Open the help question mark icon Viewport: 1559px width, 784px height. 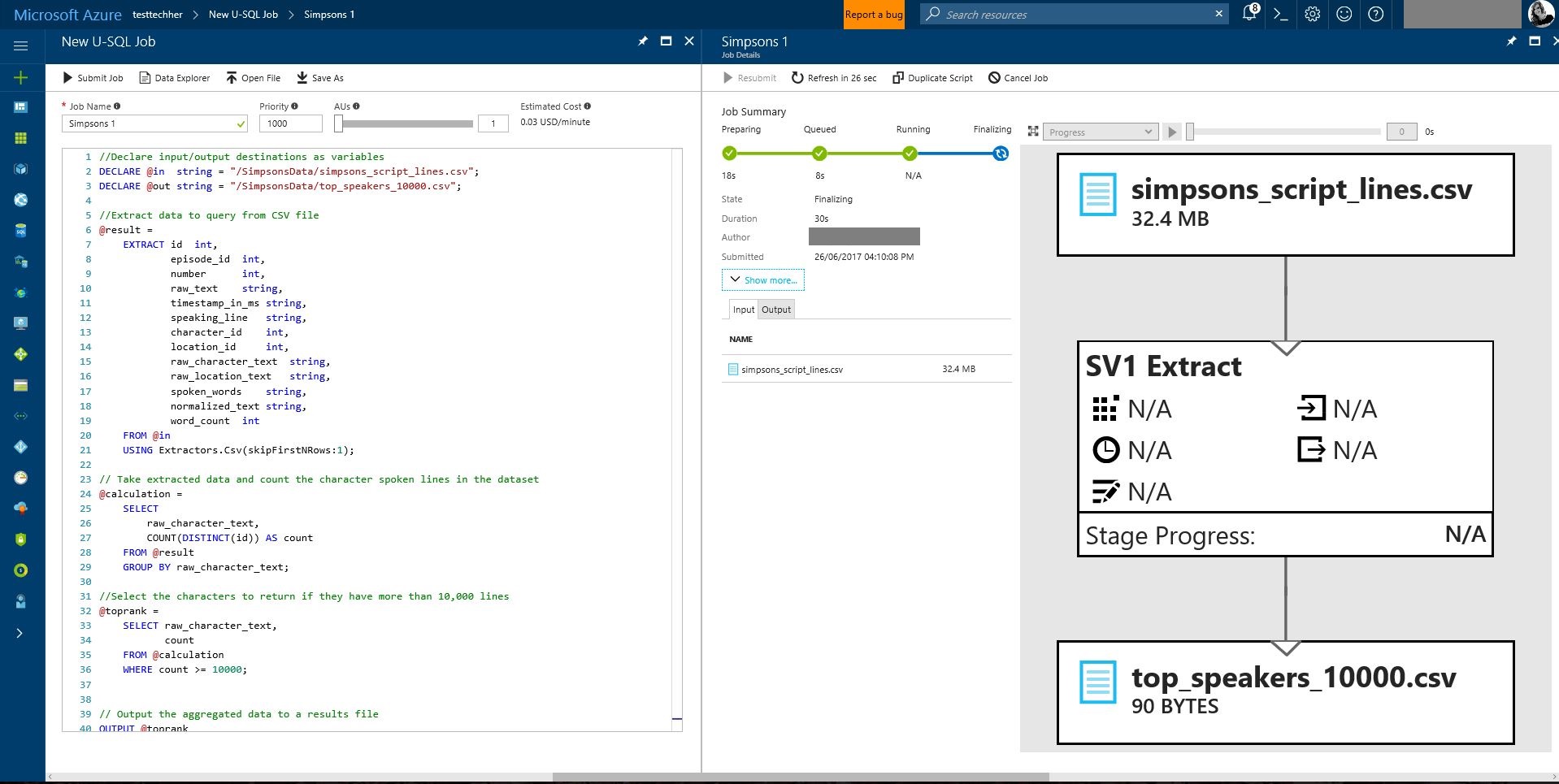[1375, 14]
